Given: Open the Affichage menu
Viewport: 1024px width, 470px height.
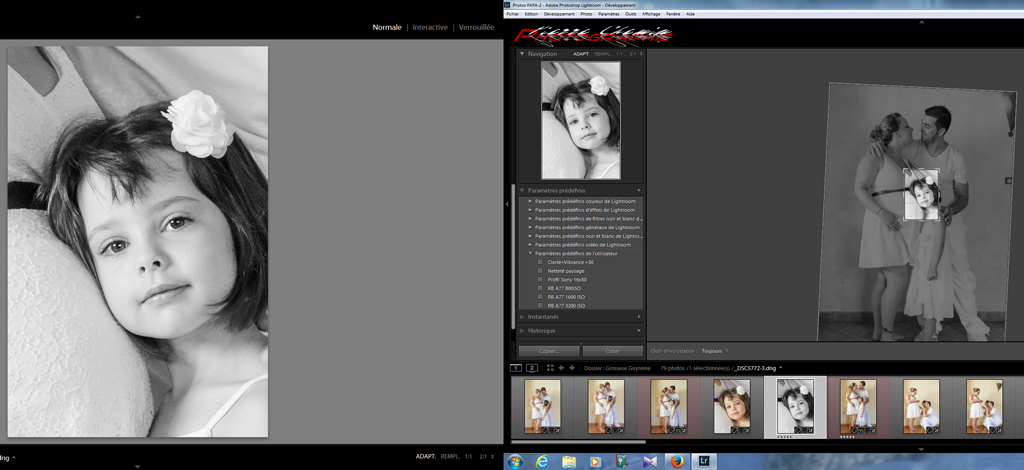Looking at the screenshot, I should [x=651, y=14].
